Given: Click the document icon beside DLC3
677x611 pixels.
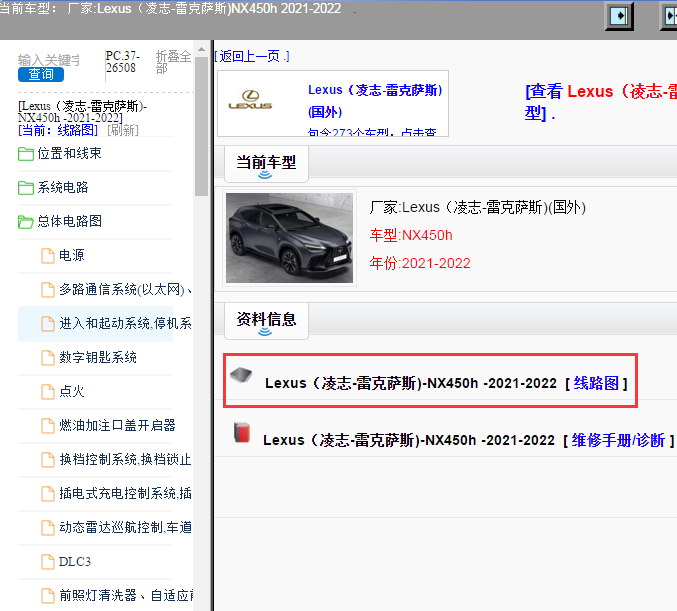Looking at the screenshot, I should [47, 562].
